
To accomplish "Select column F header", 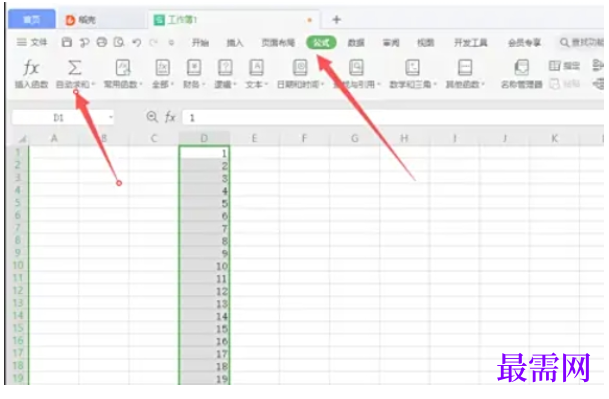I will point(304,138).
